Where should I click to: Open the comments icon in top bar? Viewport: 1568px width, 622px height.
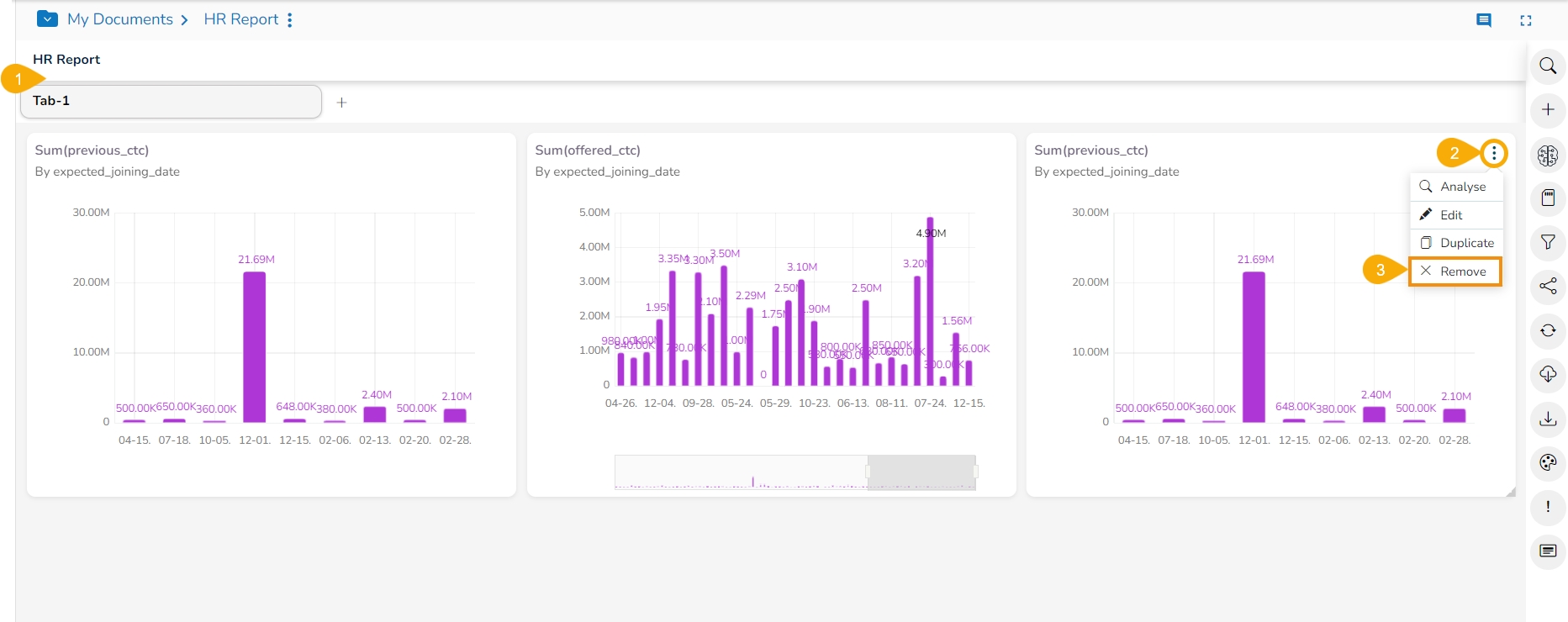point(1484,20)
